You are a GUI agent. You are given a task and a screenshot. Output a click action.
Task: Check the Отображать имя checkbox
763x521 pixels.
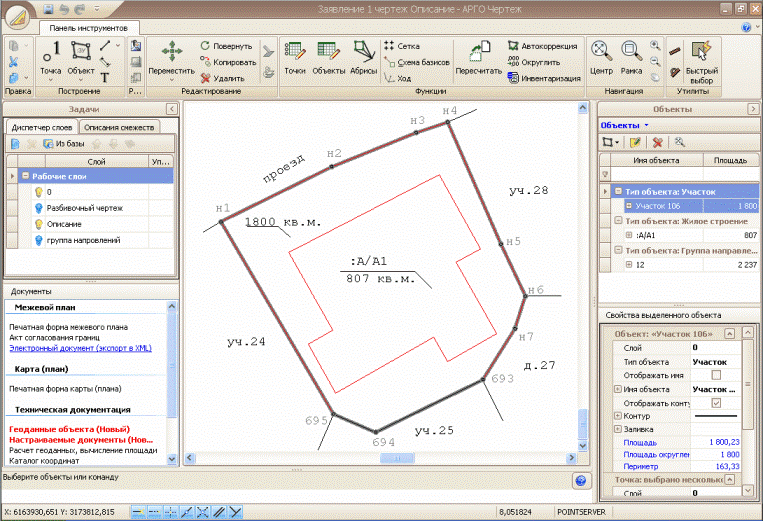coord(716,375)
